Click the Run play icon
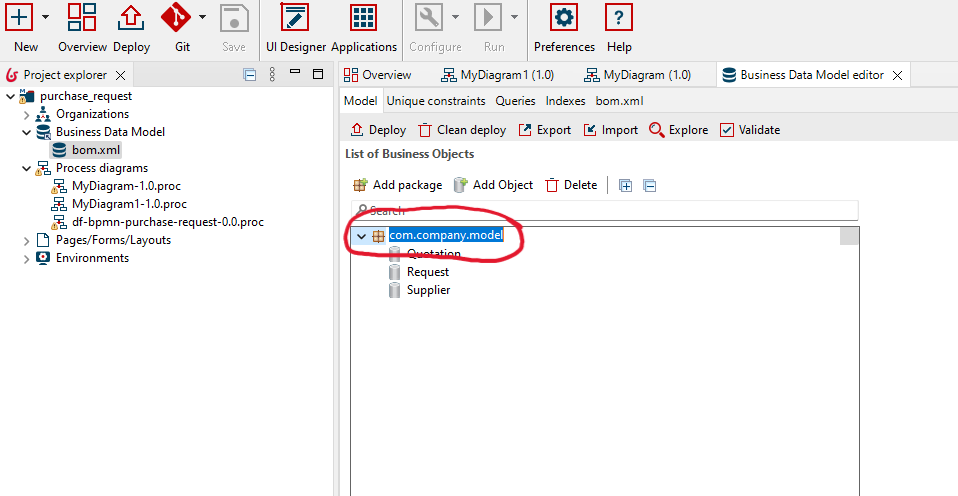The image size is (958, 496). (488, 16)
